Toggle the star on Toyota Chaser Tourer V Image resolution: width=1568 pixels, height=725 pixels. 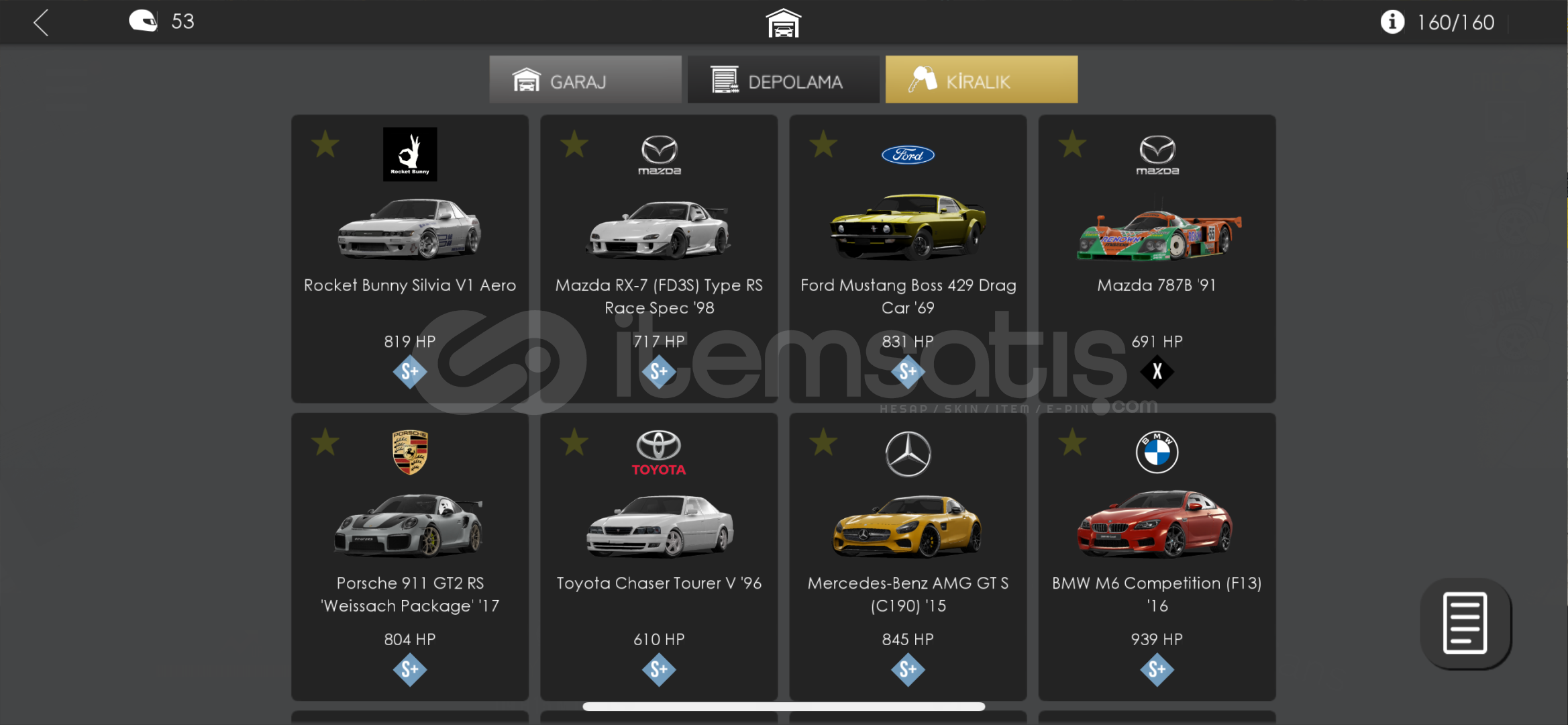pyautogui.click(x=574, y=442)
